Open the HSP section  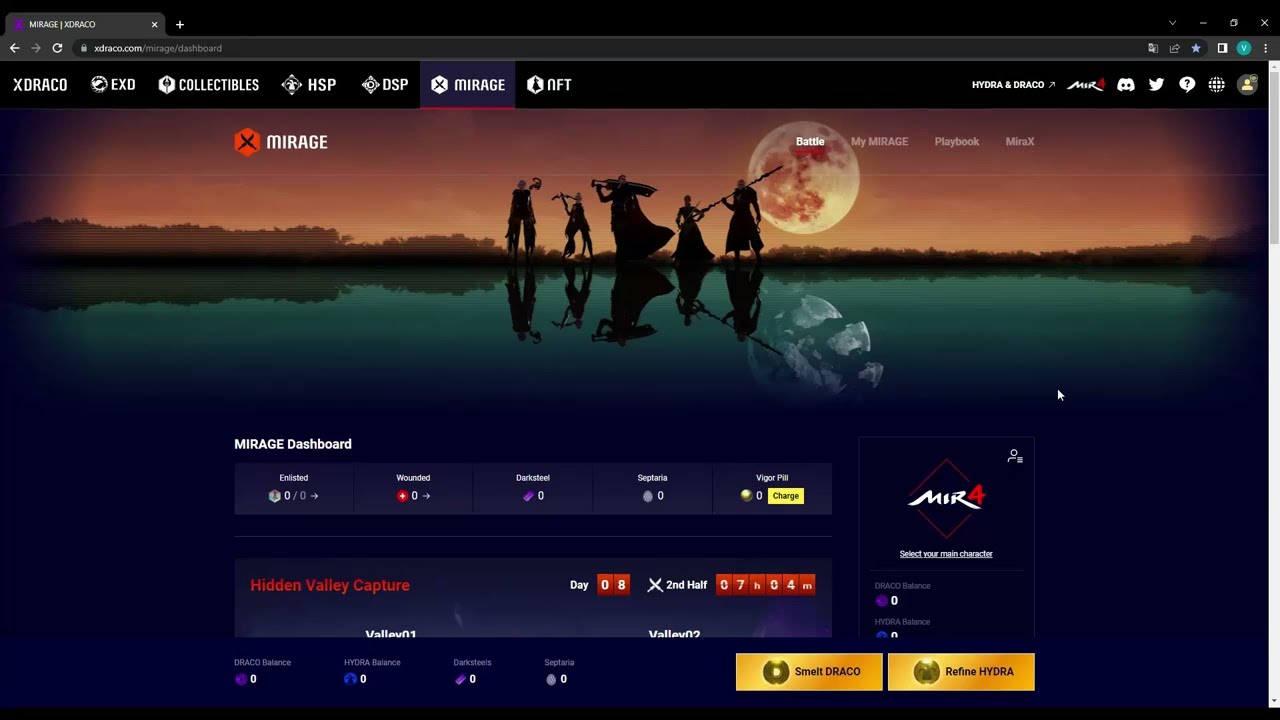[x=309, y=85]
